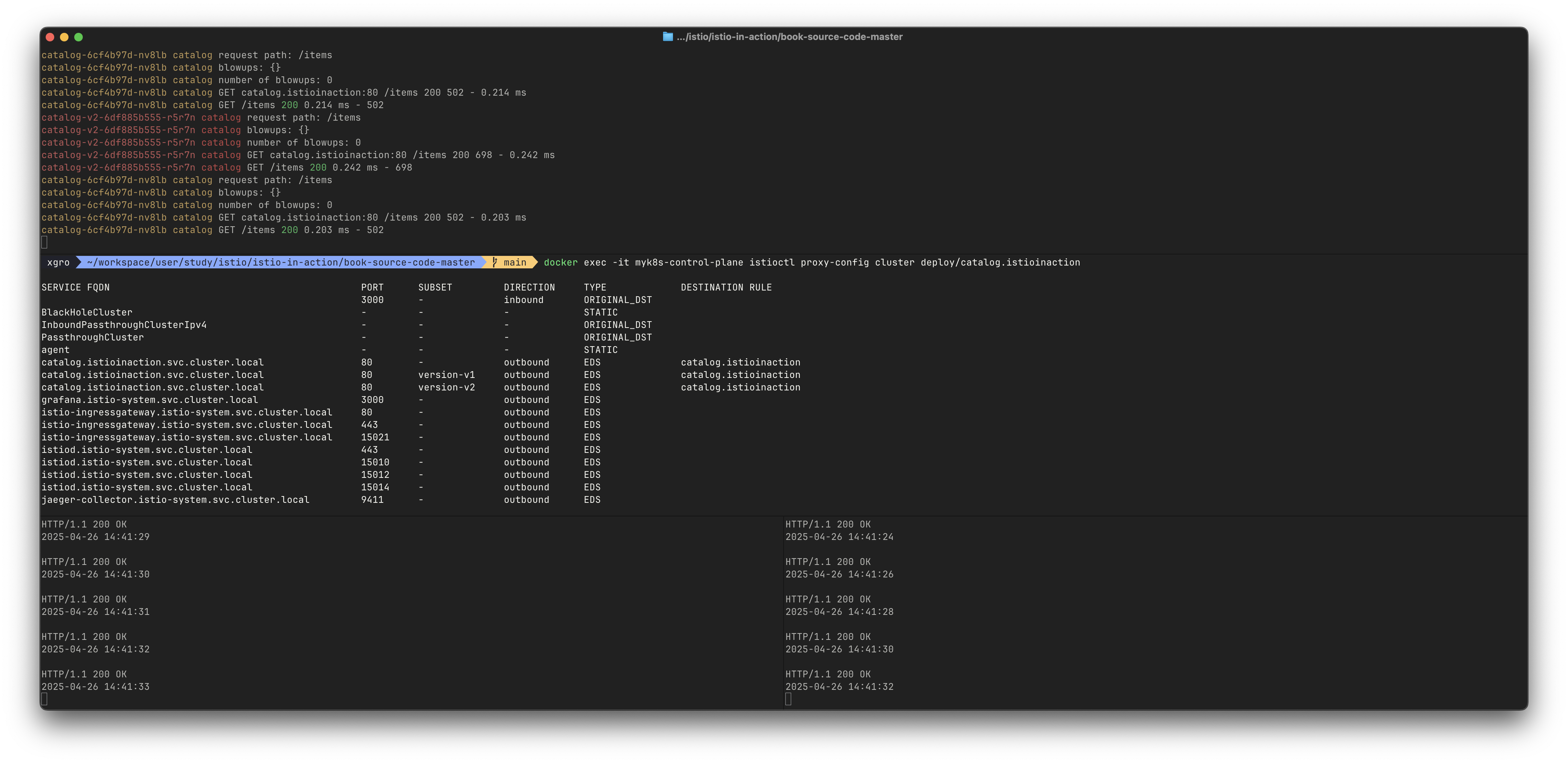Click port 15014 of istiod

pyautogui.click(x=375, y=487)
